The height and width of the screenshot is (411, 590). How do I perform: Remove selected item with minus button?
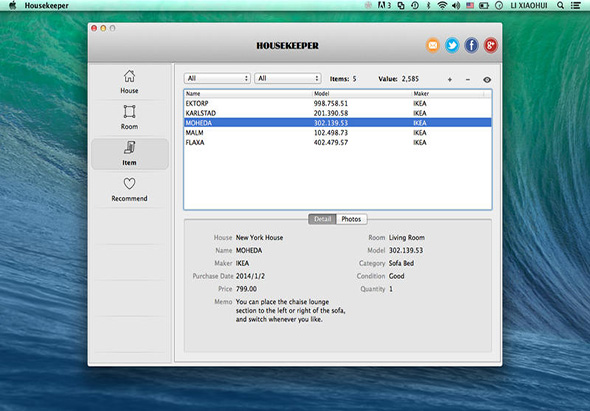(468, 79)
